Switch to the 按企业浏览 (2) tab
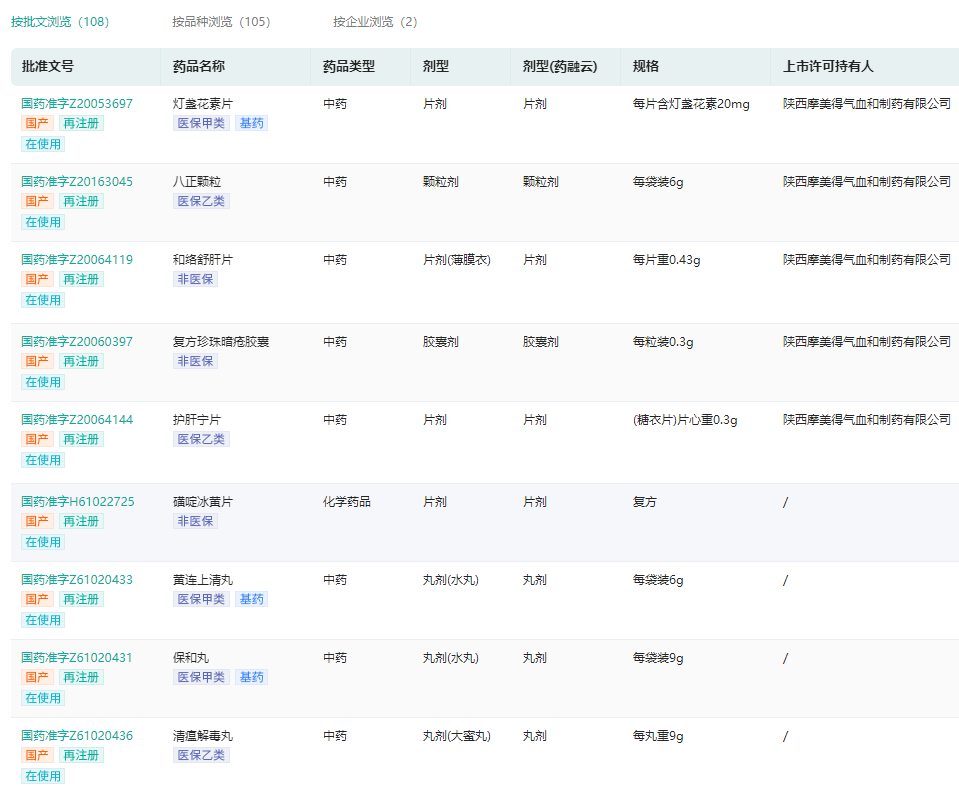The height and width of the screenshot is (787, 959). 375,22
